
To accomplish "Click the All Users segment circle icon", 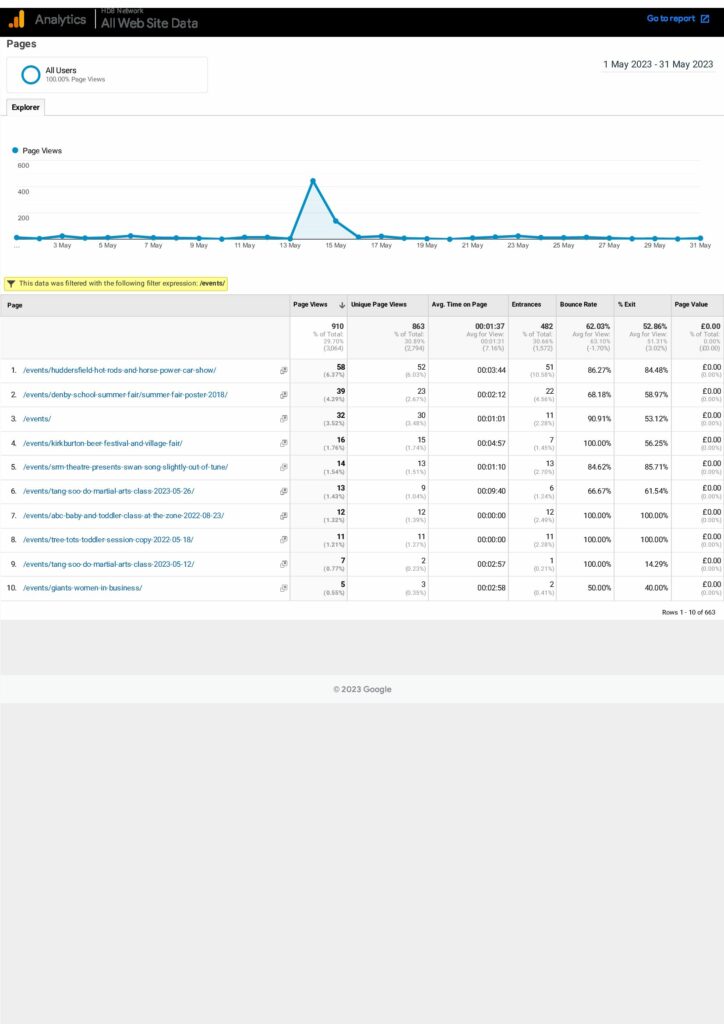I will (x=31, y=74).
